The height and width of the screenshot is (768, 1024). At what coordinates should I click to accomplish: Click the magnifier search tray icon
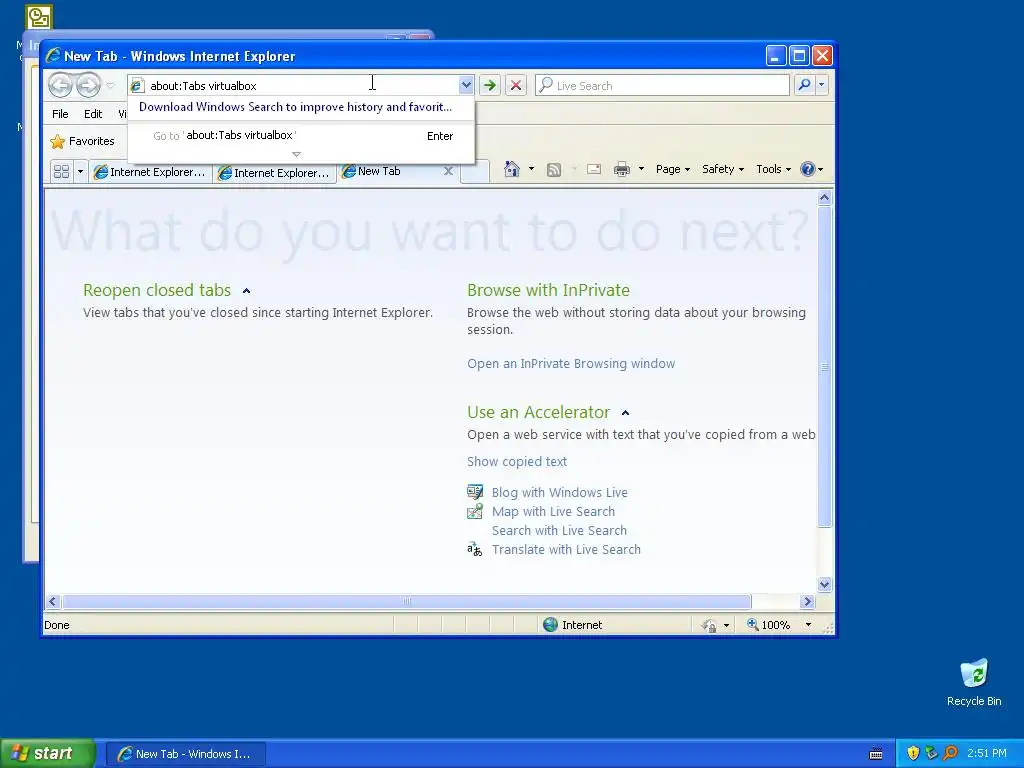[x=951, y=754]
